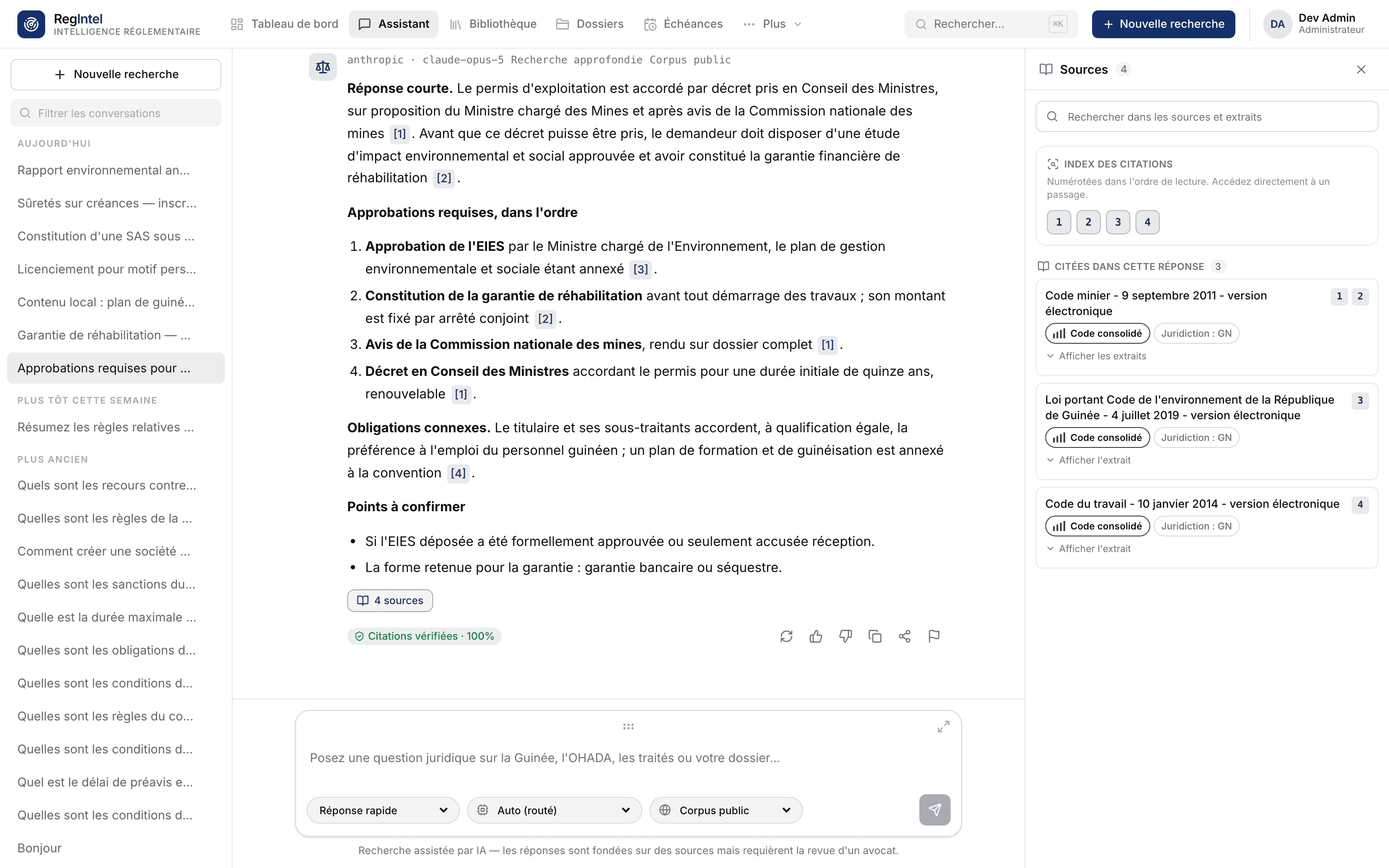Expand the Plus menu in navigation
Image resolution: width=1389 pixels, height=868 pixels.
(773, 24)
